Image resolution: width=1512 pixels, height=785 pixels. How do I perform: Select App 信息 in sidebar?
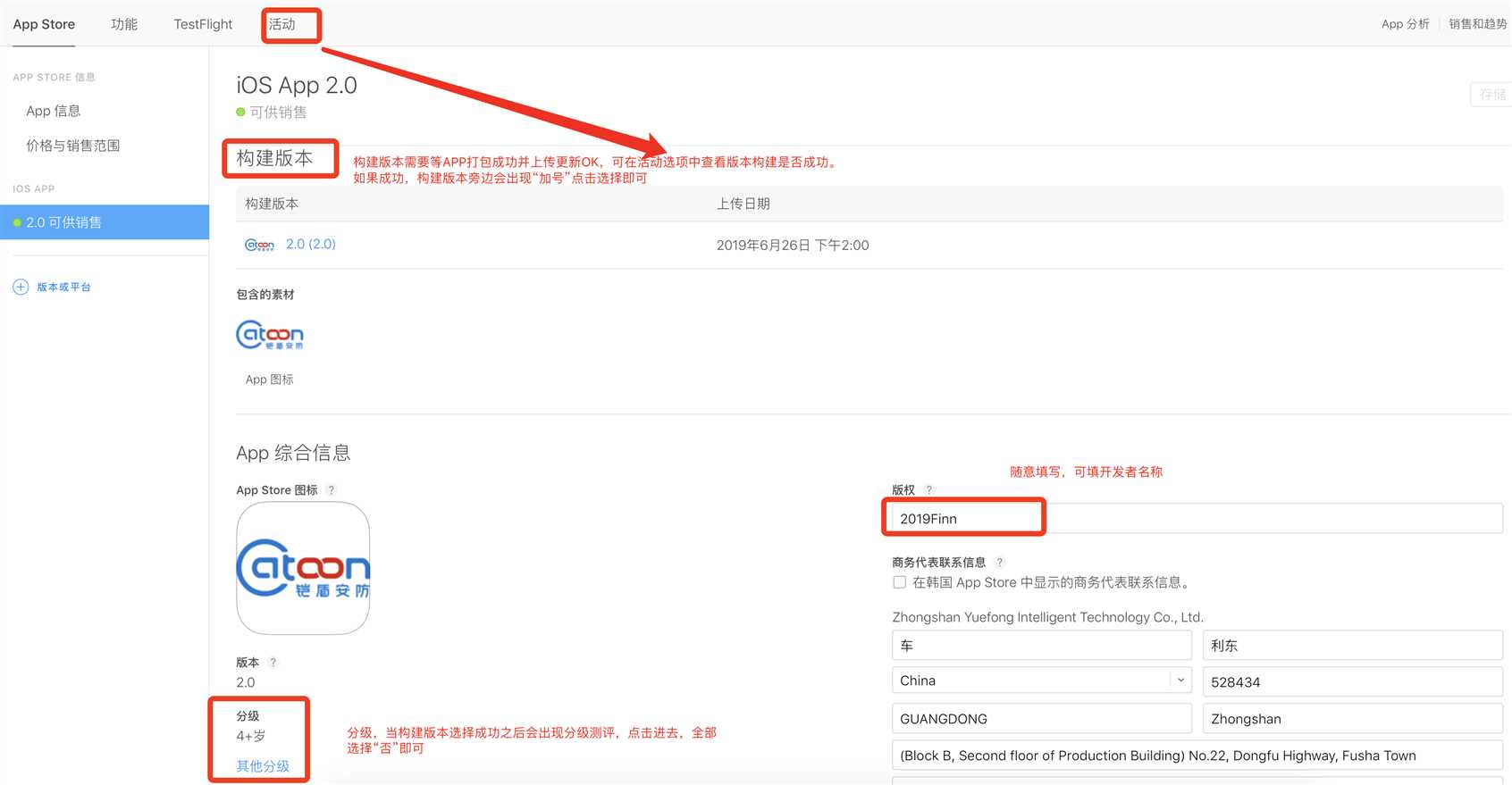pyautogui.click(x=54, y=111)
